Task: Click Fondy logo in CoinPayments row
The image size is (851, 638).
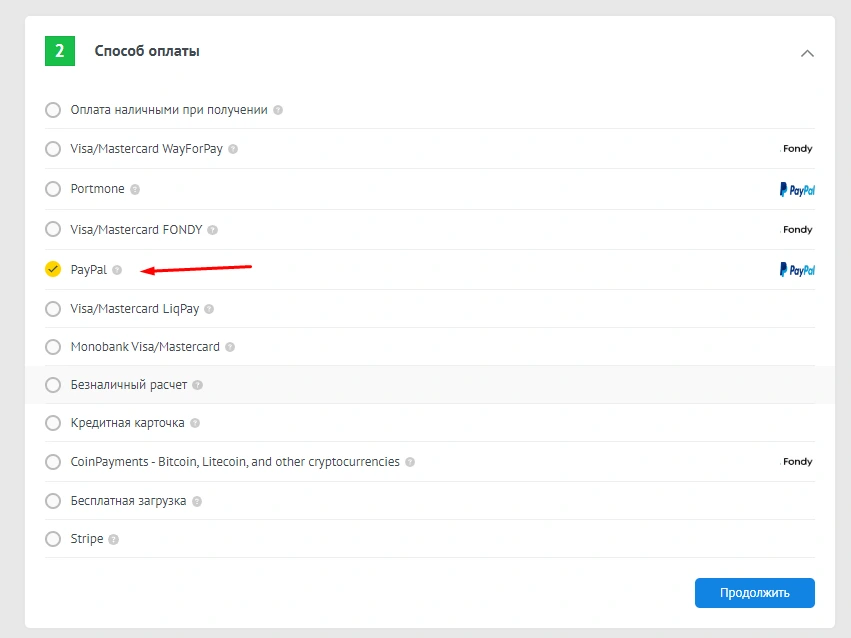Action: click(797, 462)
